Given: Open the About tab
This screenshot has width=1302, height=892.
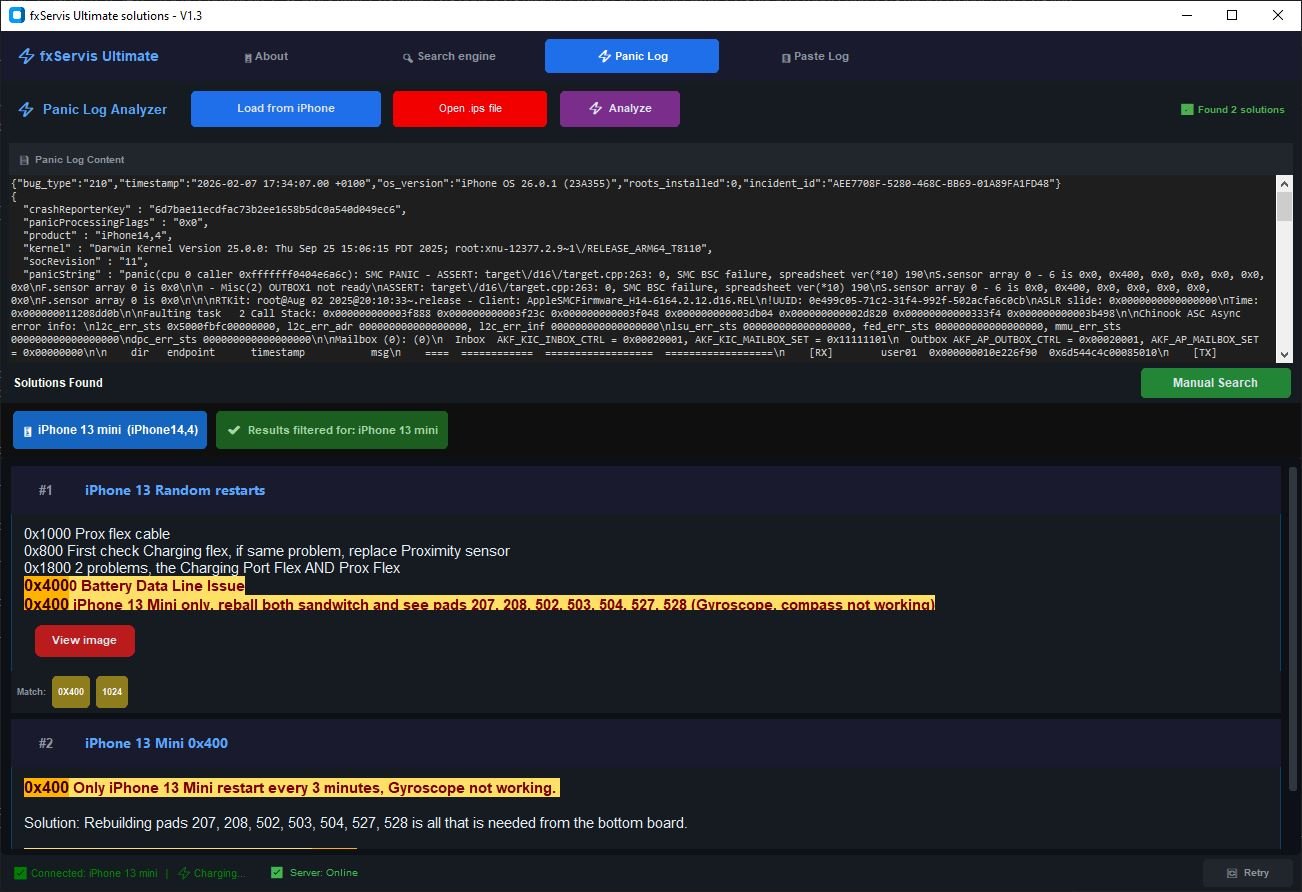Looking at the screenshot, I should (x=266, y=56).
